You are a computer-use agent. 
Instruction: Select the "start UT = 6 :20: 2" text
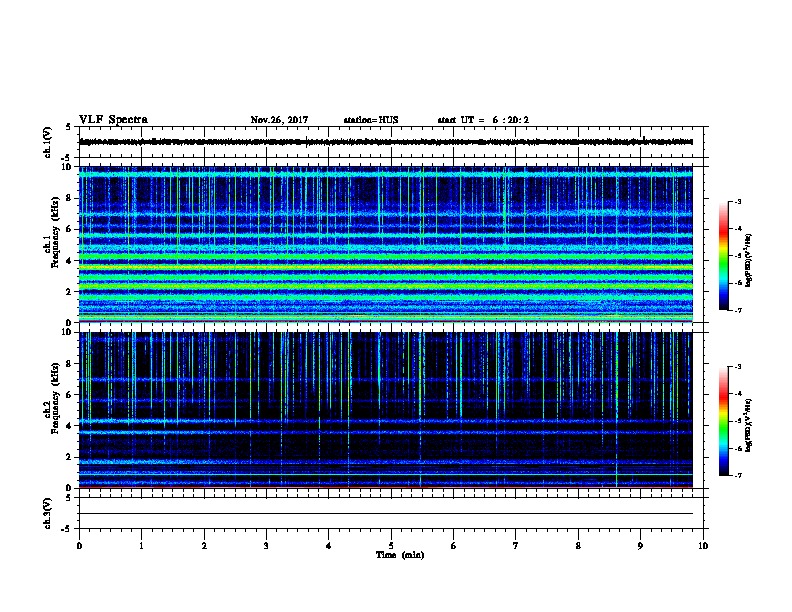(483, 120)
